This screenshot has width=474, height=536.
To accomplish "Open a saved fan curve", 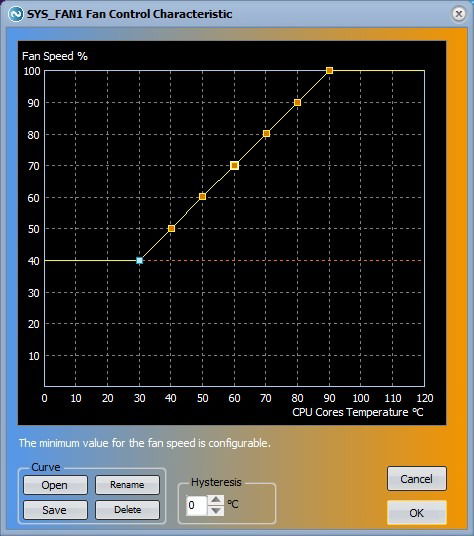I will [x=55, y=485].
